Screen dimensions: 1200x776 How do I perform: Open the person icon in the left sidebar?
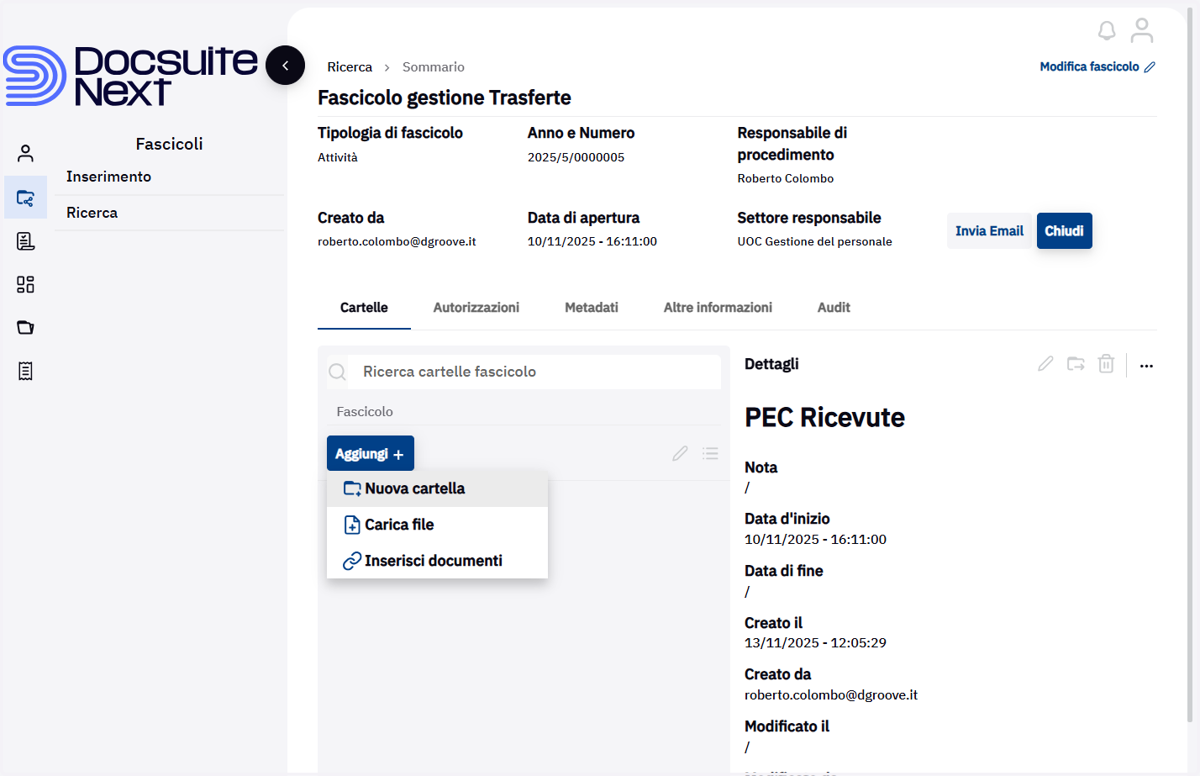click(x=26, y=153)
